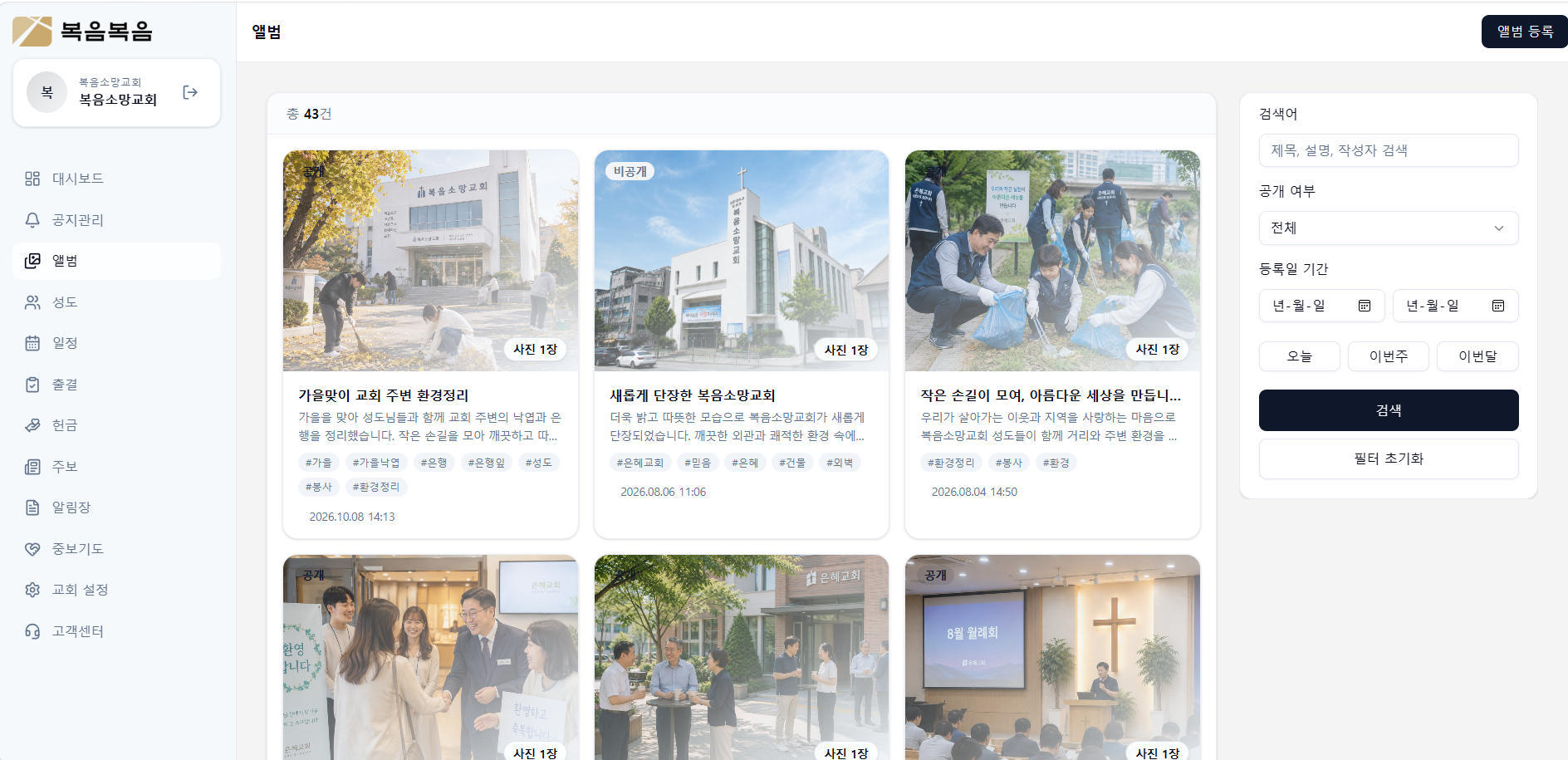1568x760 pixels.
Task: Click the 앨범 image icon in sidebar
Action: point(32,261)
